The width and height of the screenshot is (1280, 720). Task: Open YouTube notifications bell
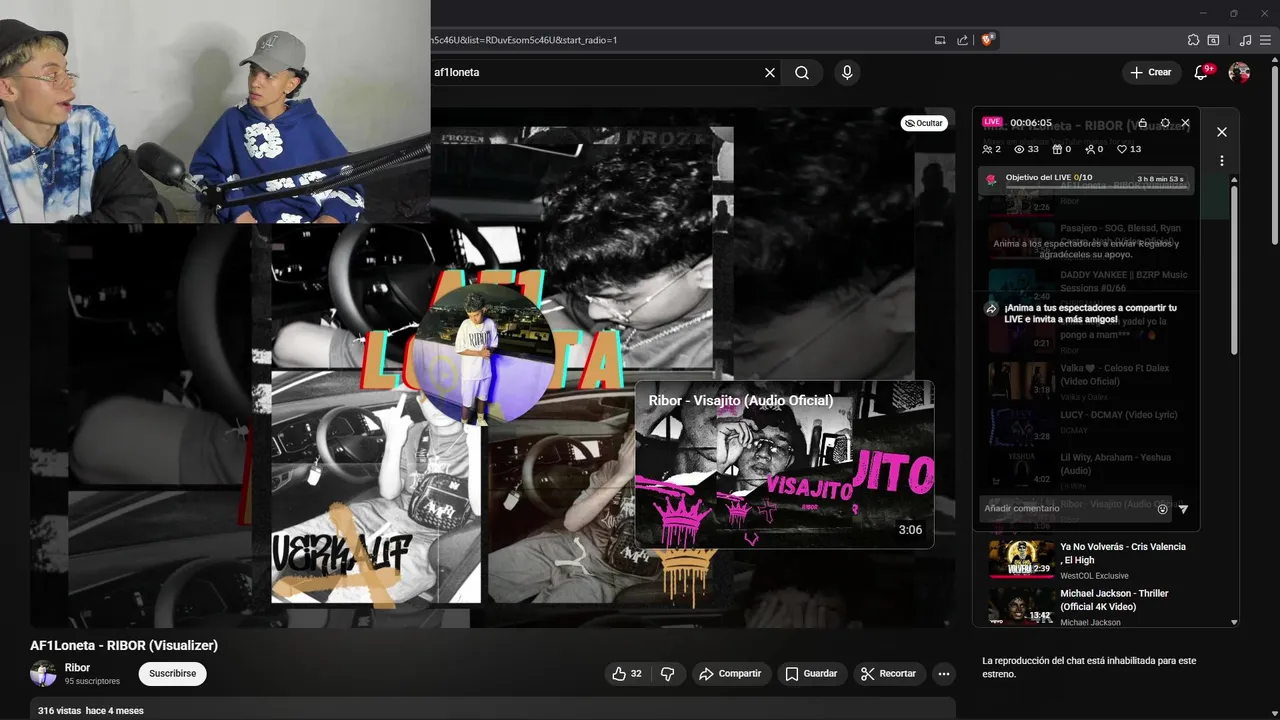coord(1202,72)
